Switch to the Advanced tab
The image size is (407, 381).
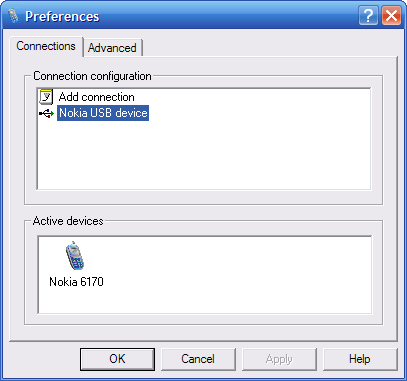(112, 48)
